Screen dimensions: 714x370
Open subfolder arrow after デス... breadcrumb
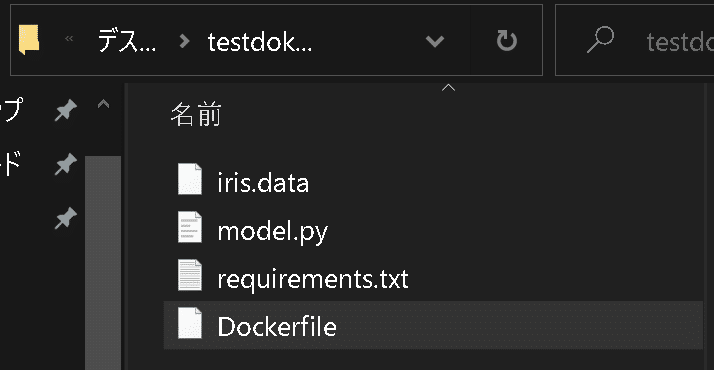pyautogui.click(x=184, y=41)
